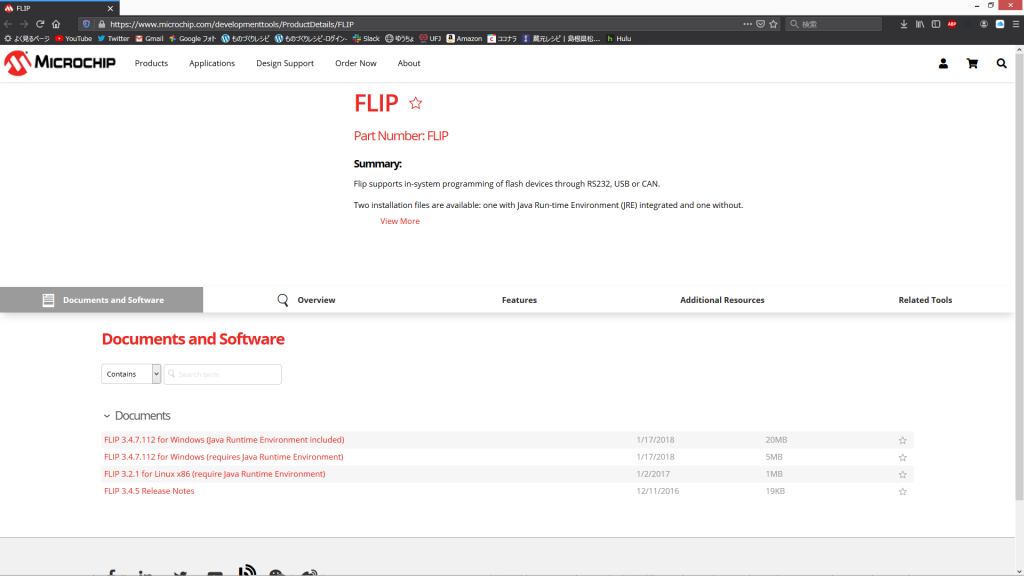Switch to the Related Tools tab
Image resolution: width=1024 pixels, height=576 pixels.
(x=925, y=300)
